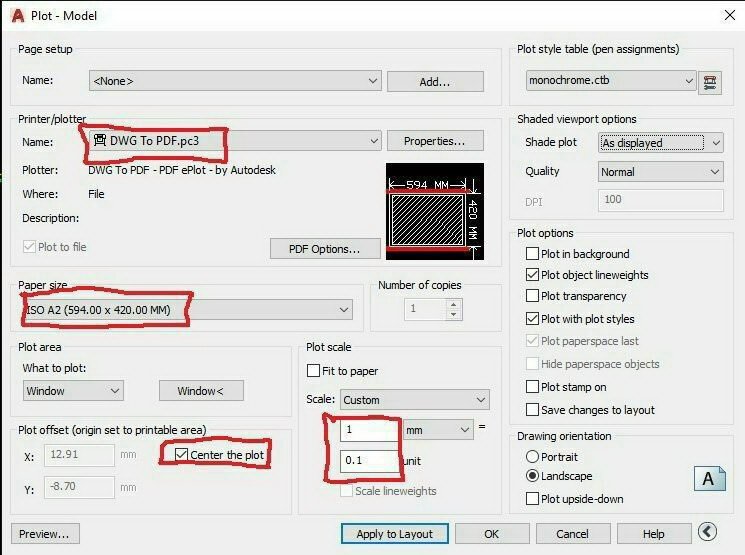Click the Window< selection button

[x=201, y=391]
